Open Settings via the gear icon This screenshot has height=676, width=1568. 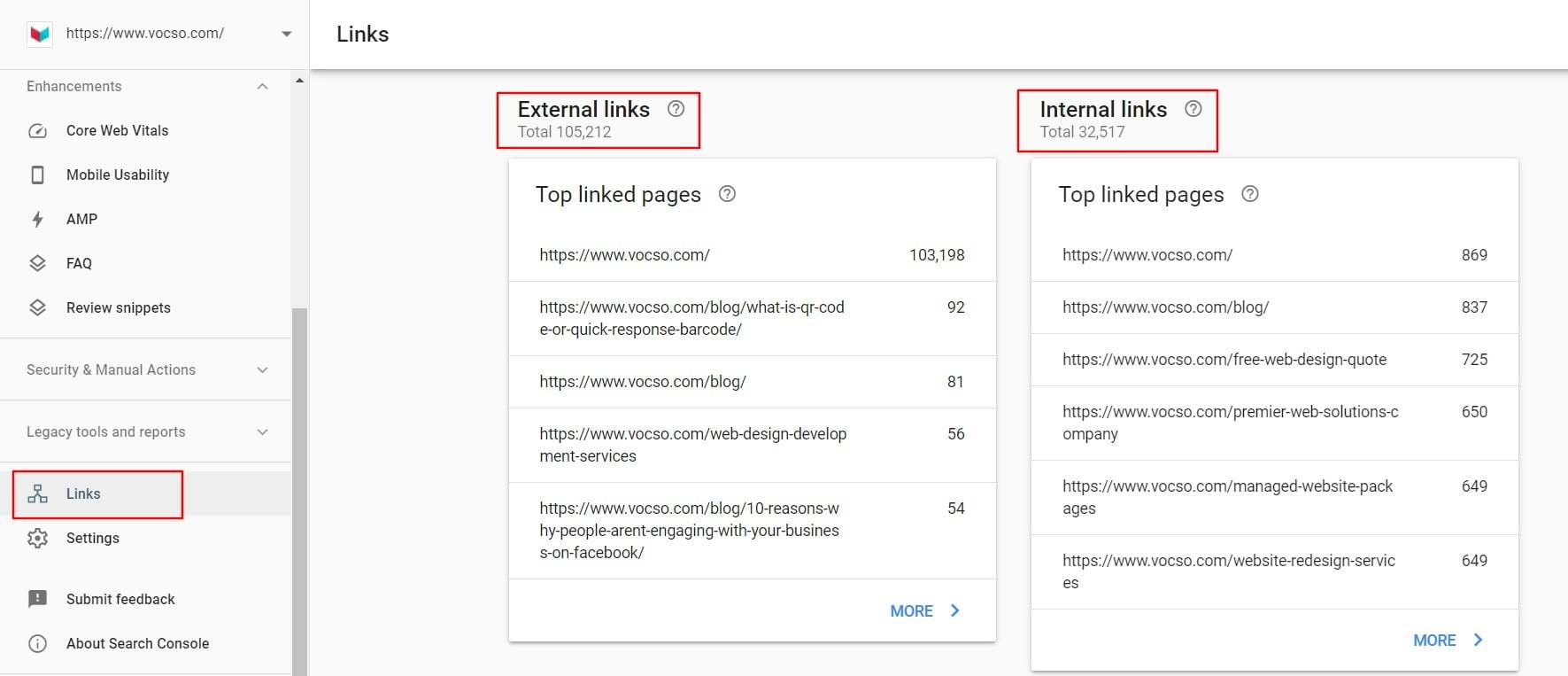tap(38, 538)
